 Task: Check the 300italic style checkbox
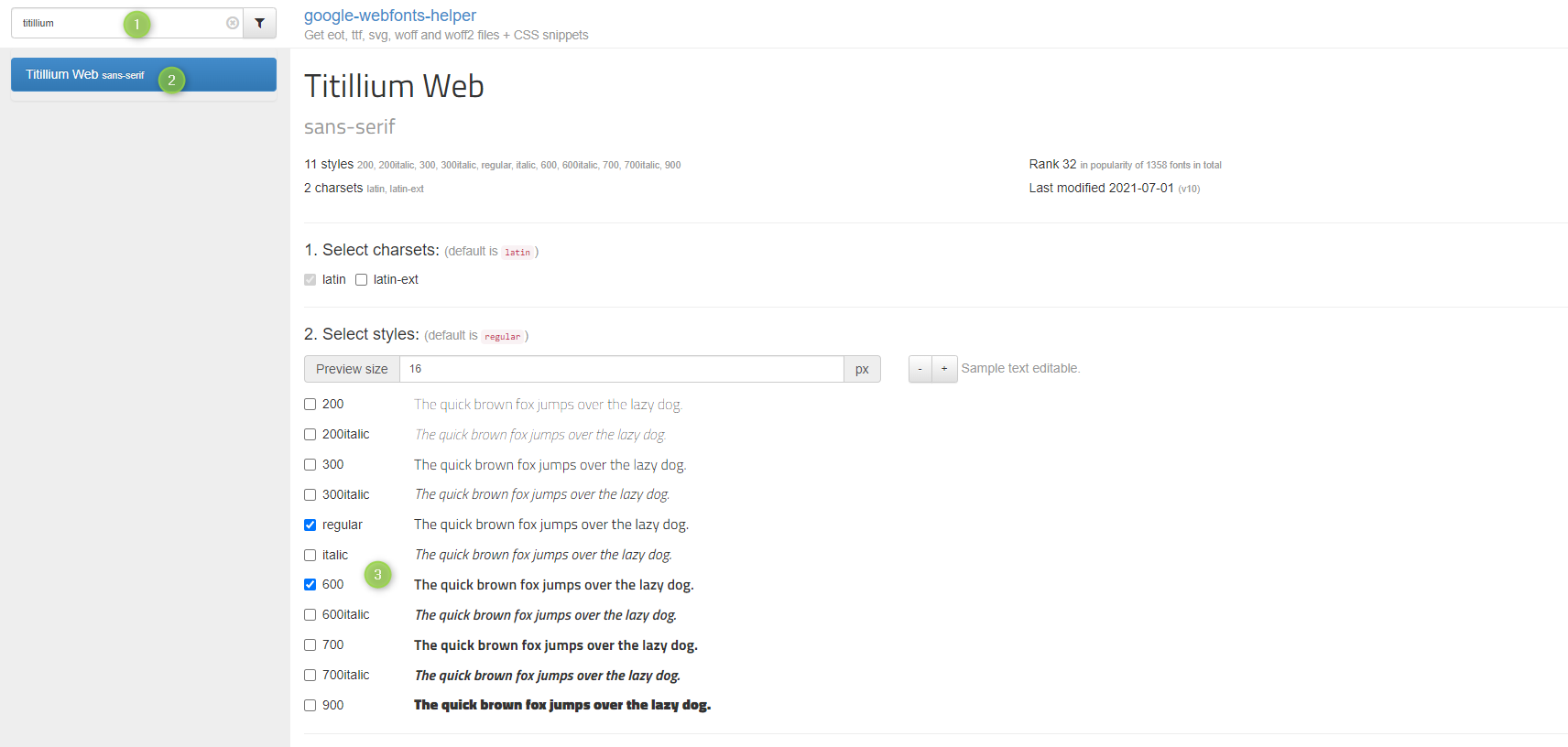[310, 495]
